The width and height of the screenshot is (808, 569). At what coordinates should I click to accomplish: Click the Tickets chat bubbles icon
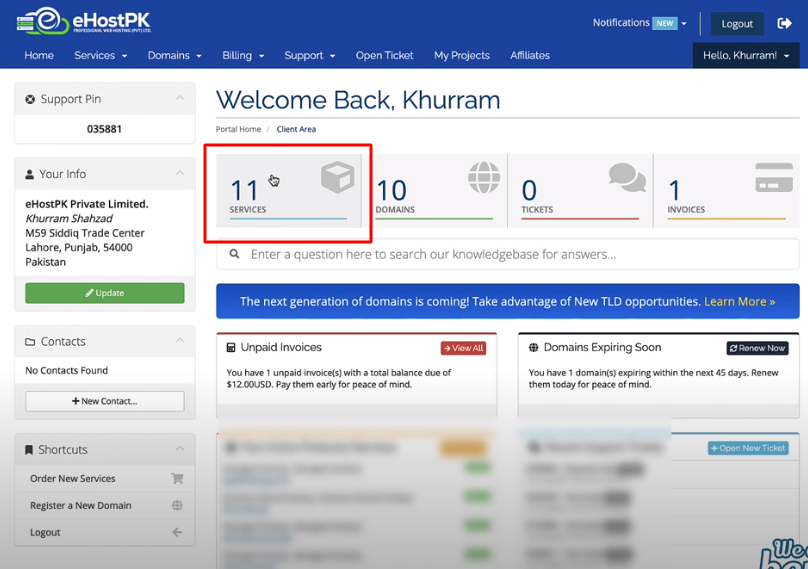click(627, 177)
